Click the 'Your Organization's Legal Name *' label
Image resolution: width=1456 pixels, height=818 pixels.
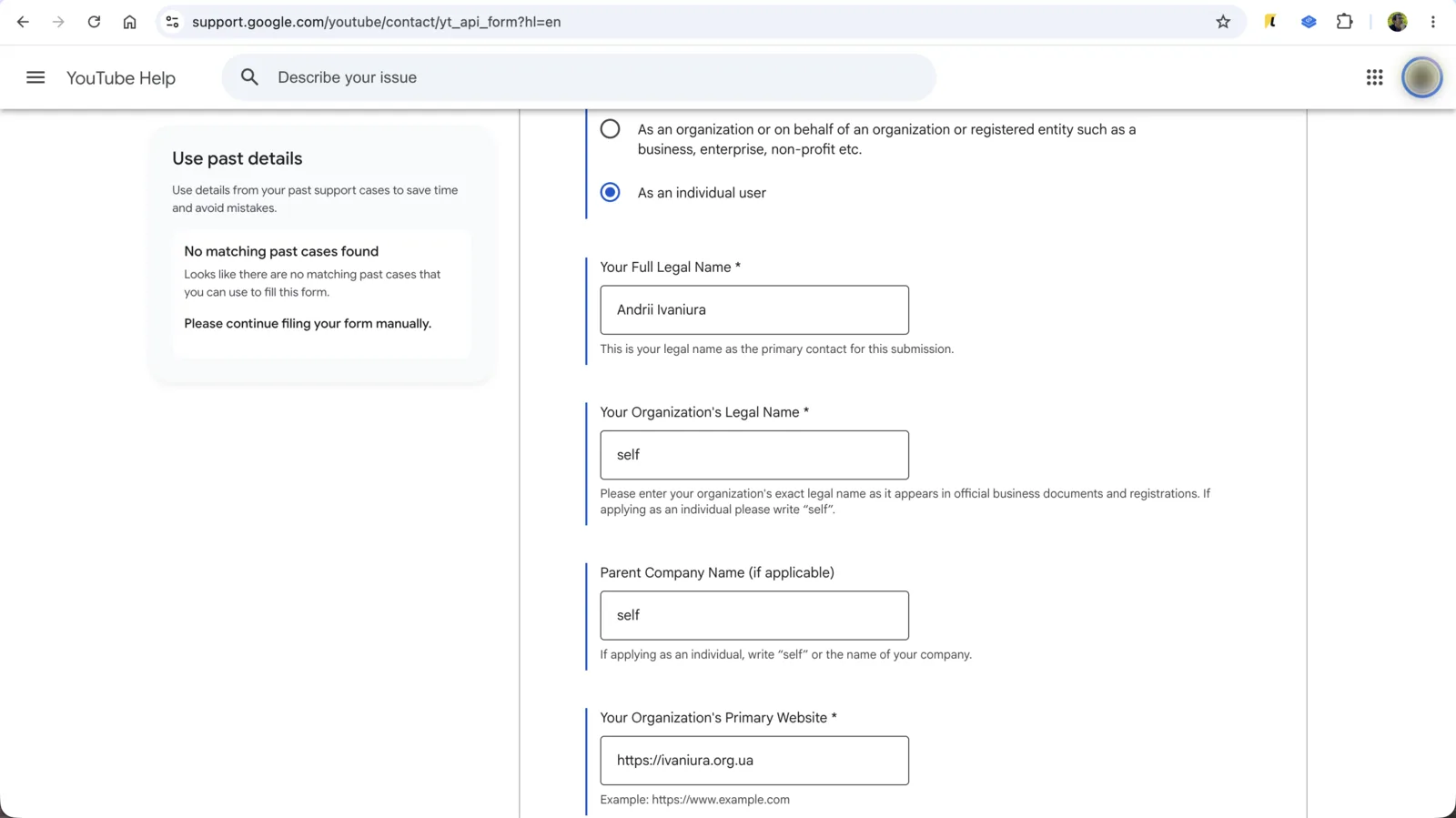point(704,412)
